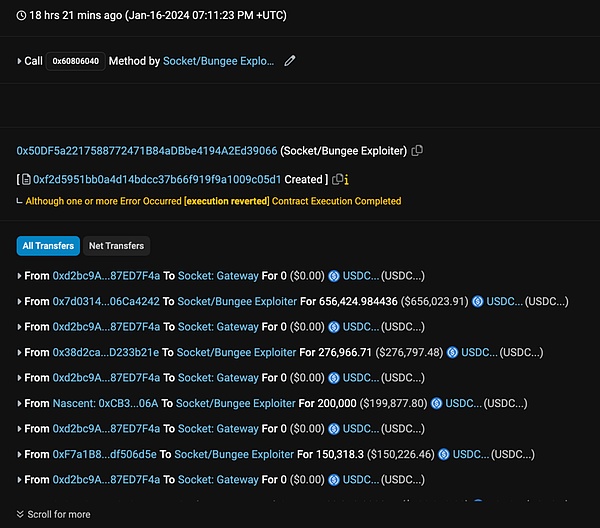Click the USDC token icon in 276,966.71 row

(453, 352)
